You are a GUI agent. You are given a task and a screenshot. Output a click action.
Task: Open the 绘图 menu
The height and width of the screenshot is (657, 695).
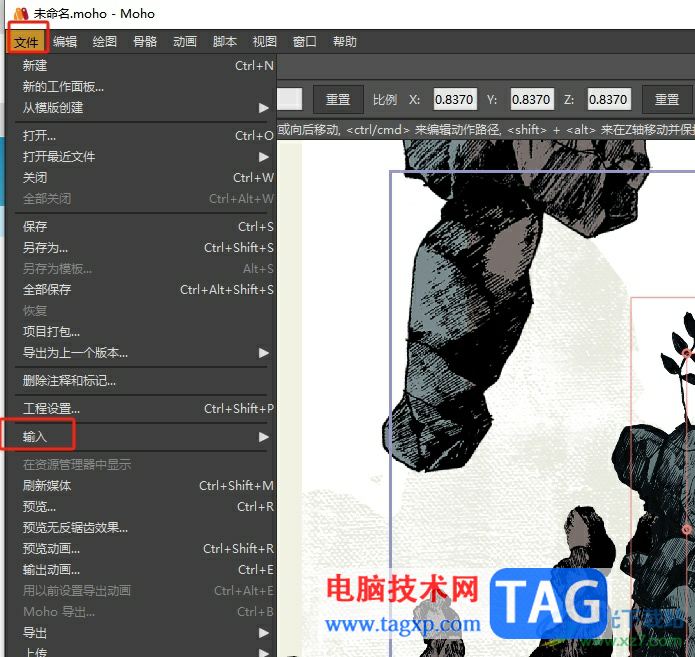[x=105, y=42]
